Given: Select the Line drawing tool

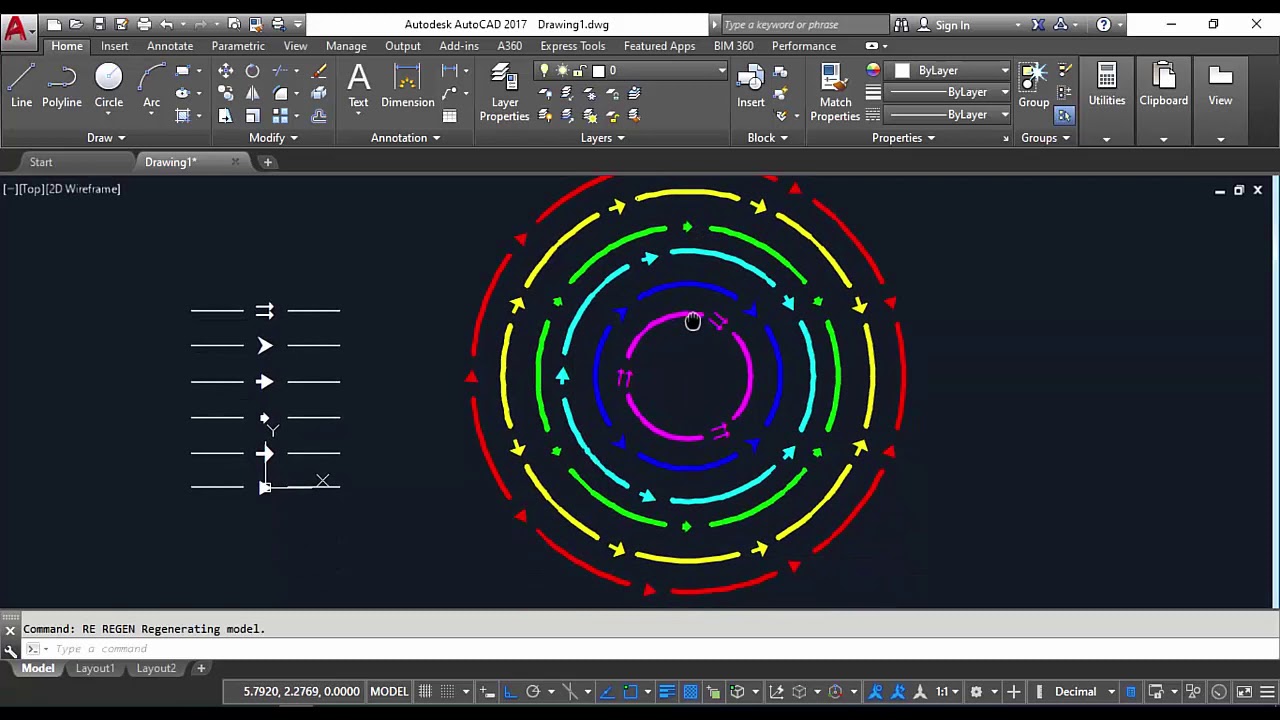Looking at the screenshot, I should pos(21,86).
